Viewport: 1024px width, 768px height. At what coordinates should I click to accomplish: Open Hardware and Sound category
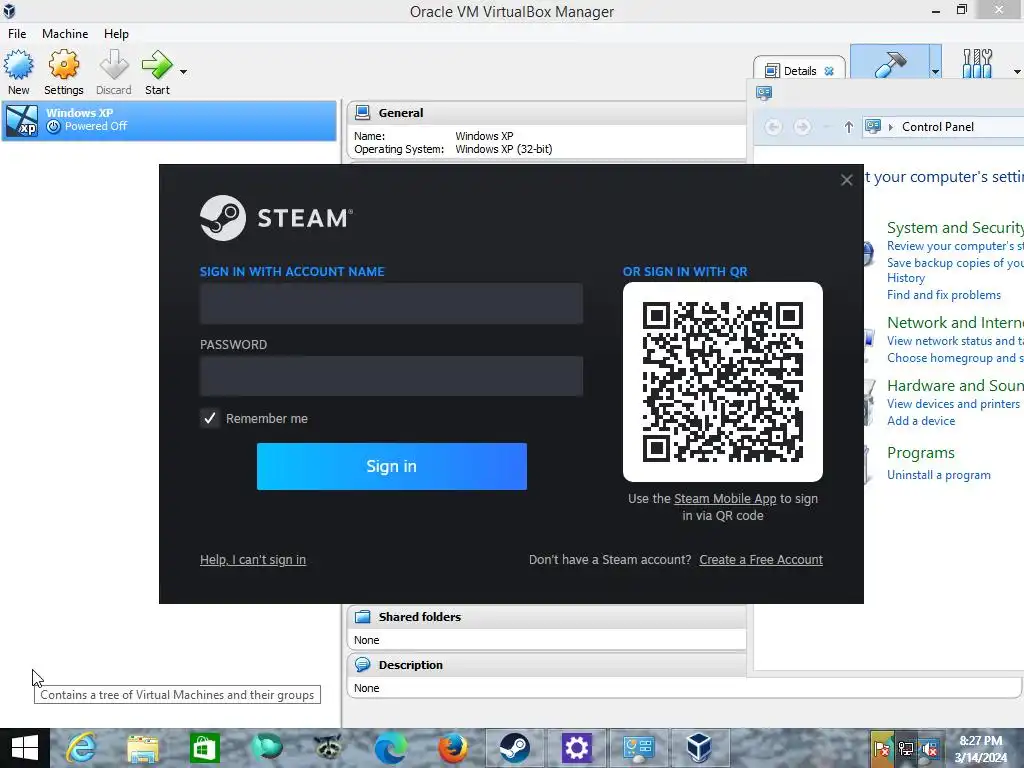tap(955, 385)
